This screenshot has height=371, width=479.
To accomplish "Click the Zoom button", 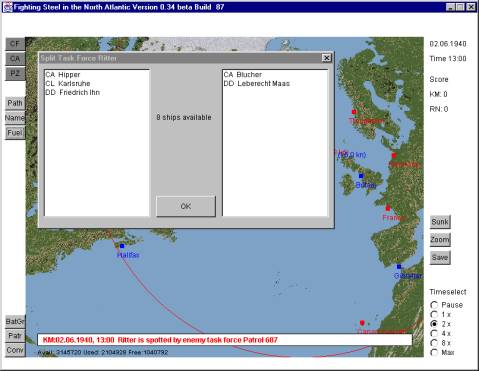I will tap(440, 240).
